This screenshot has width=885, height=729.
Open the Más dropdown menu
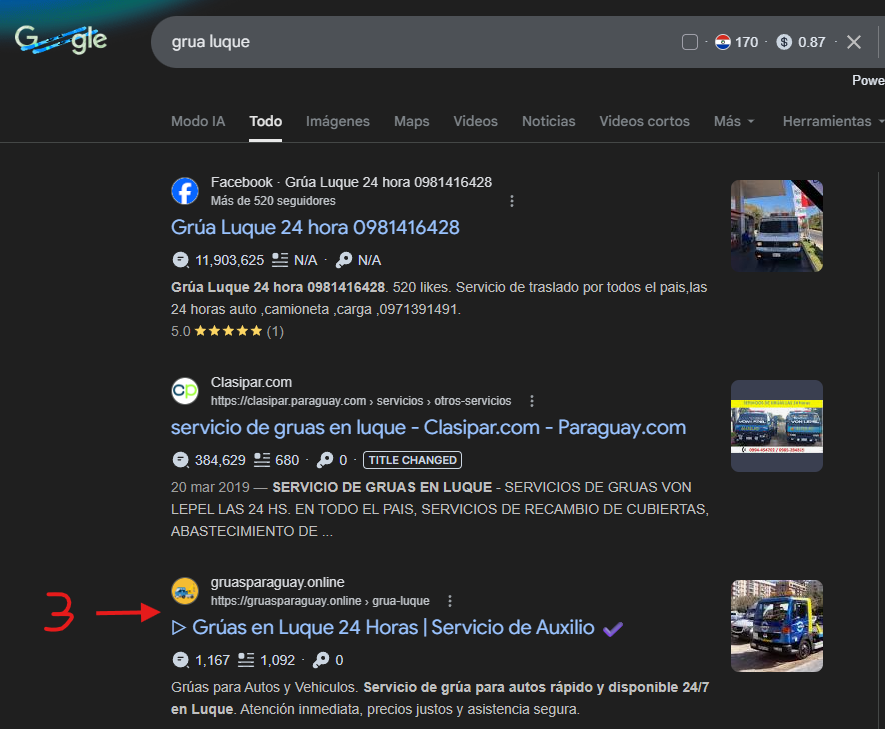tap(734, 121)
